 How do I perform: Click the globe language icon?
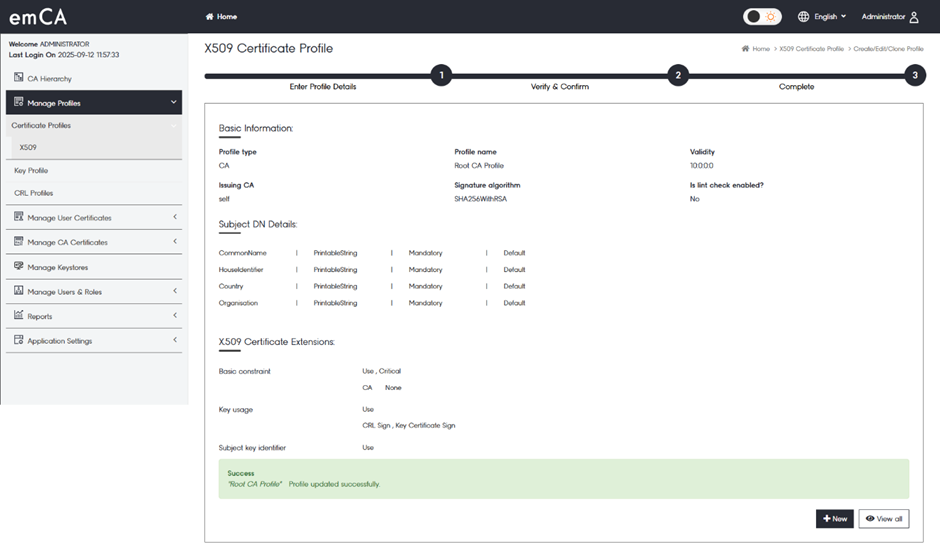pos(803,17)
